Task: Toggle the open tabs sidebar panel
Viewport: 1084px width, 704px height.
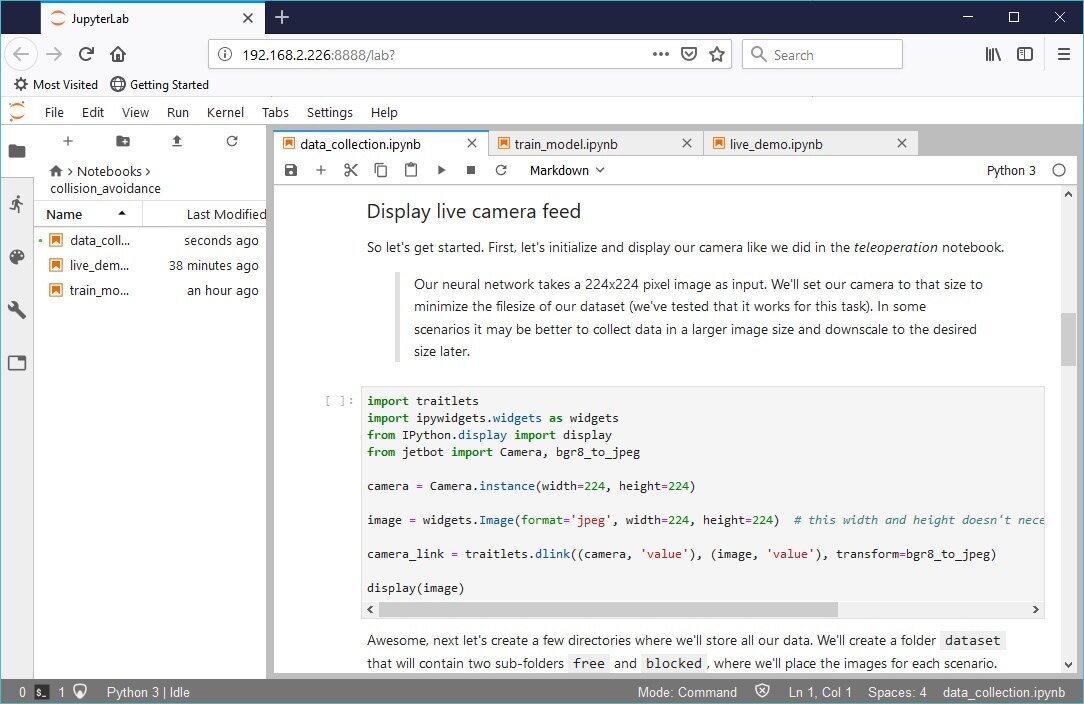Action: (x=16, y=363)
